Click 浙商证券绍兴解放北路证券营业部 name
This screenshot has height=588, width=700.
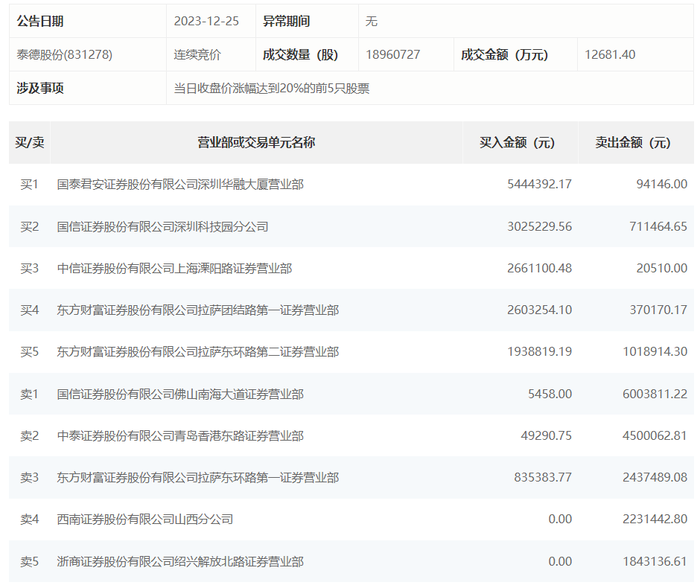[x=180, y=562]
